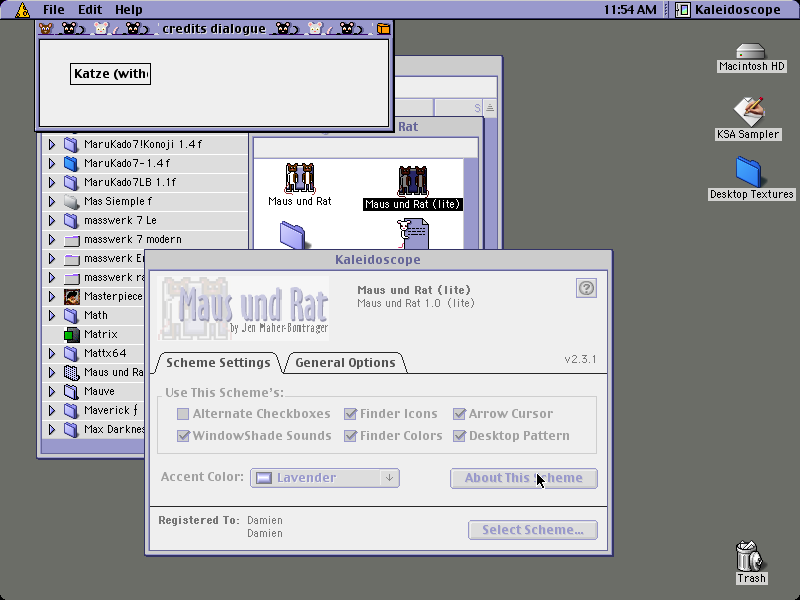
Task: Open the Apple menu cheese icon
Action: [22, 10]
